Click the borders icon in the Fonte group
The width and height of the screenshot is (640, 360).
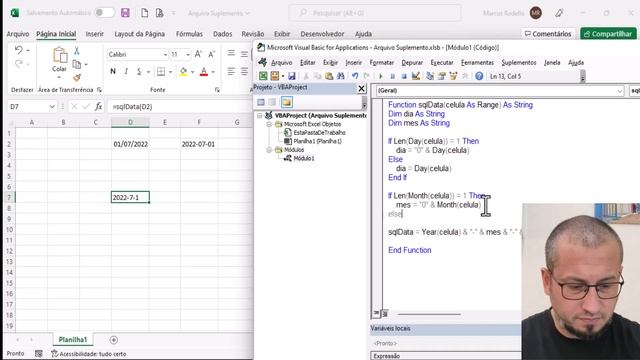(161, 72)
